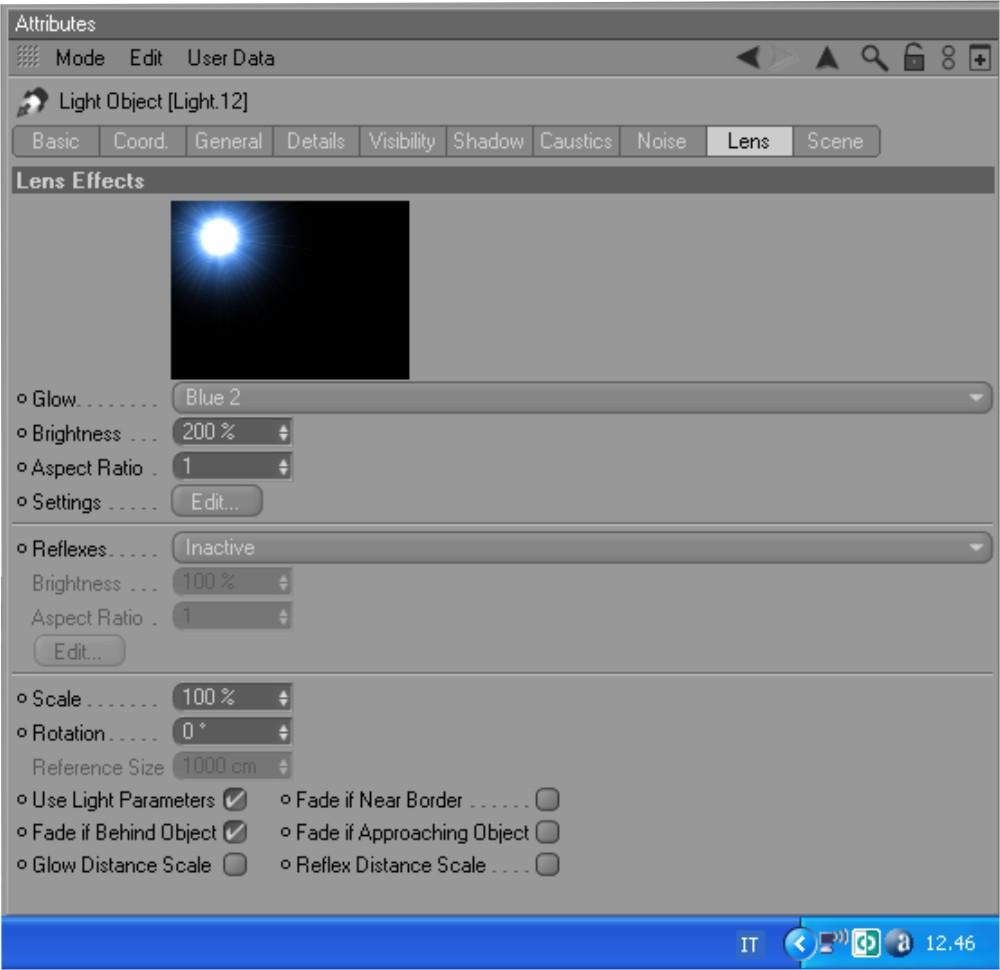
Task: Open the network connection tray icon
Action: click(x=834, y=941)
